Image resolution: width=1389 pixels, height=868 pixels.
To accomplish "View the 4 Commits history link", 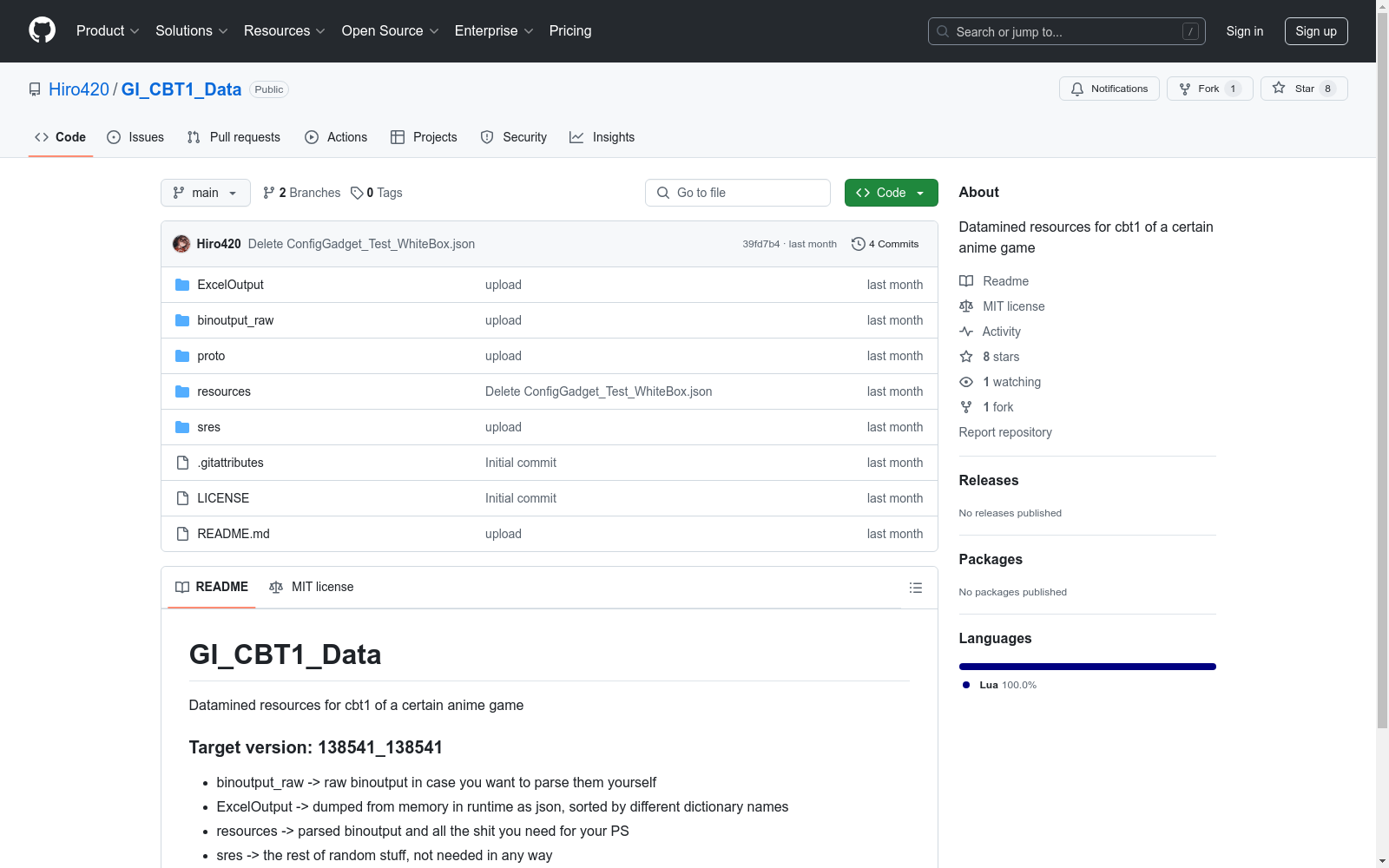I will coord(885,244).
